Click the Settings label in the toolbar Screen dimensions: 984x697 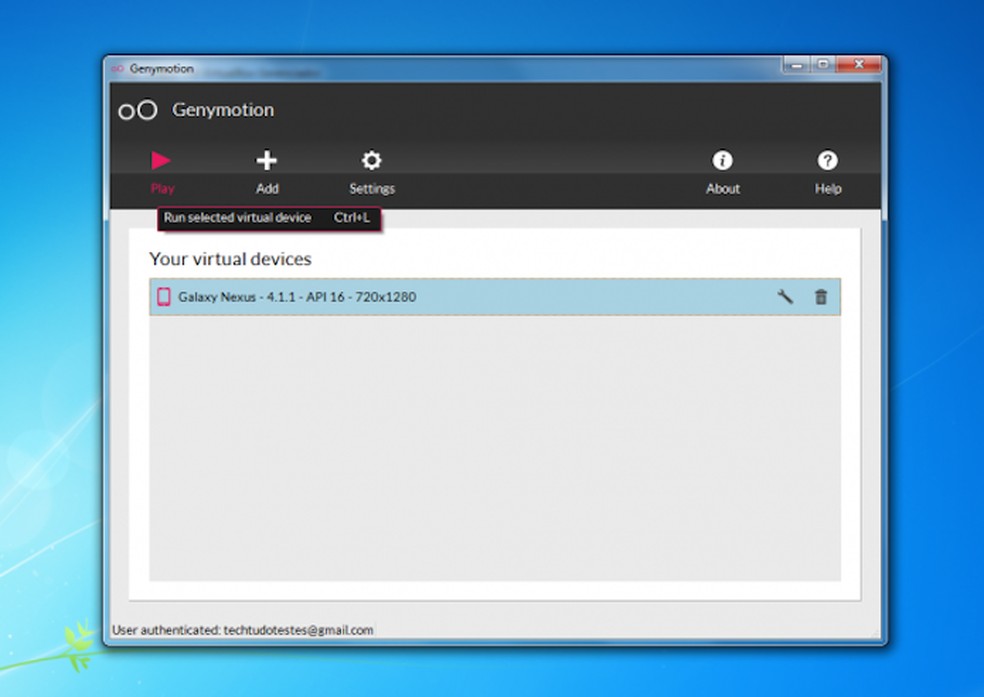[371, 188]
